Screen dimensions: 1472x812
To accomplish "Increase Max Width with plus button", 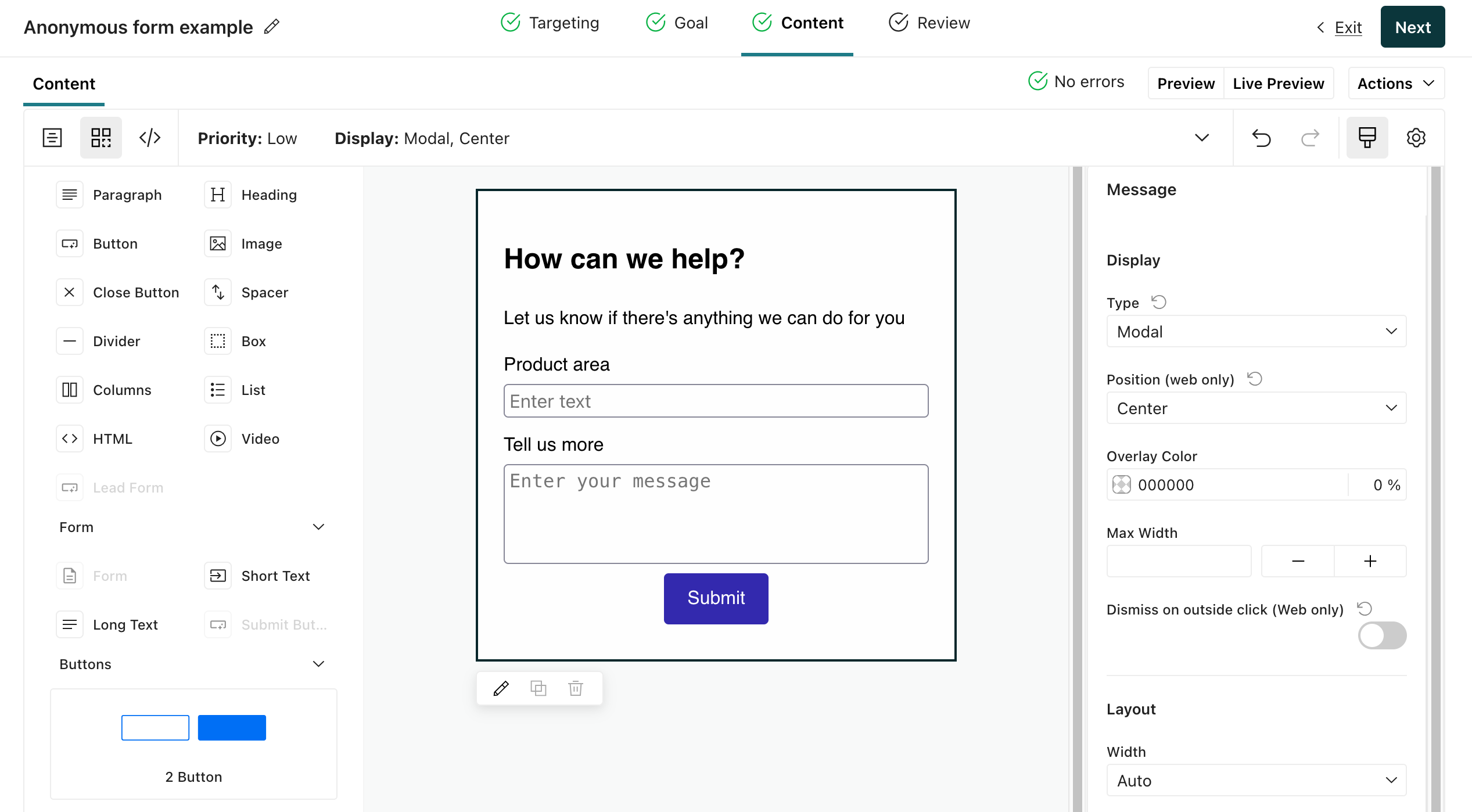I will pos(1370,561).
